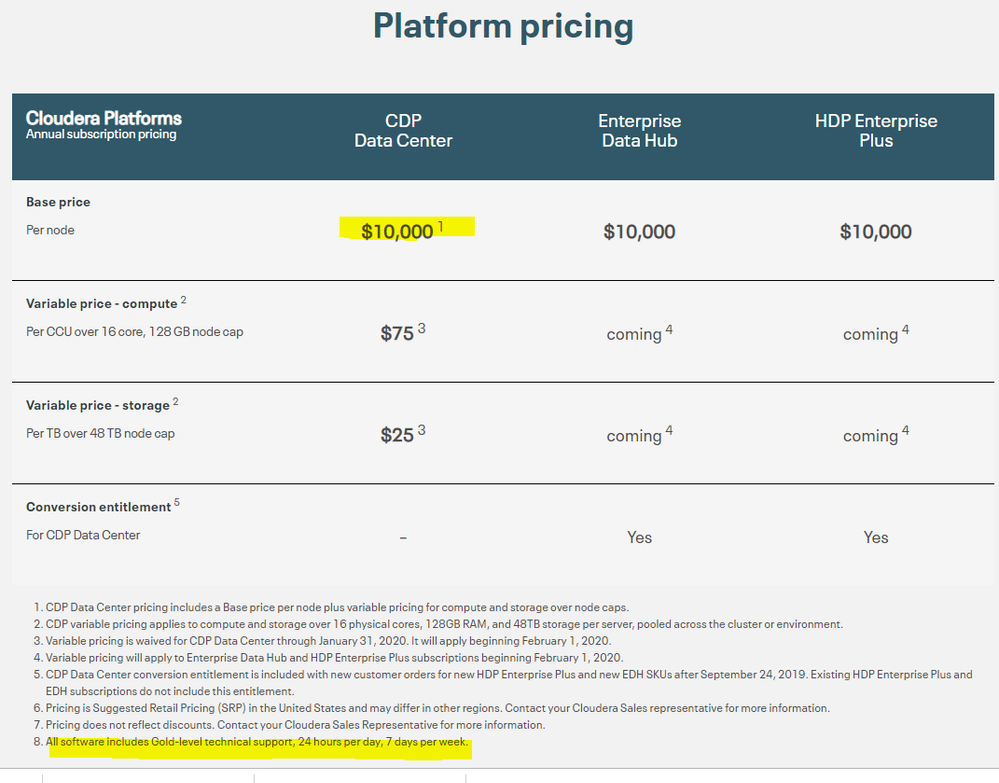Viewport: 999px width, 783px height.
Task: Click the highlighted Gold-level support footnote
Action: tap(257, 743)
